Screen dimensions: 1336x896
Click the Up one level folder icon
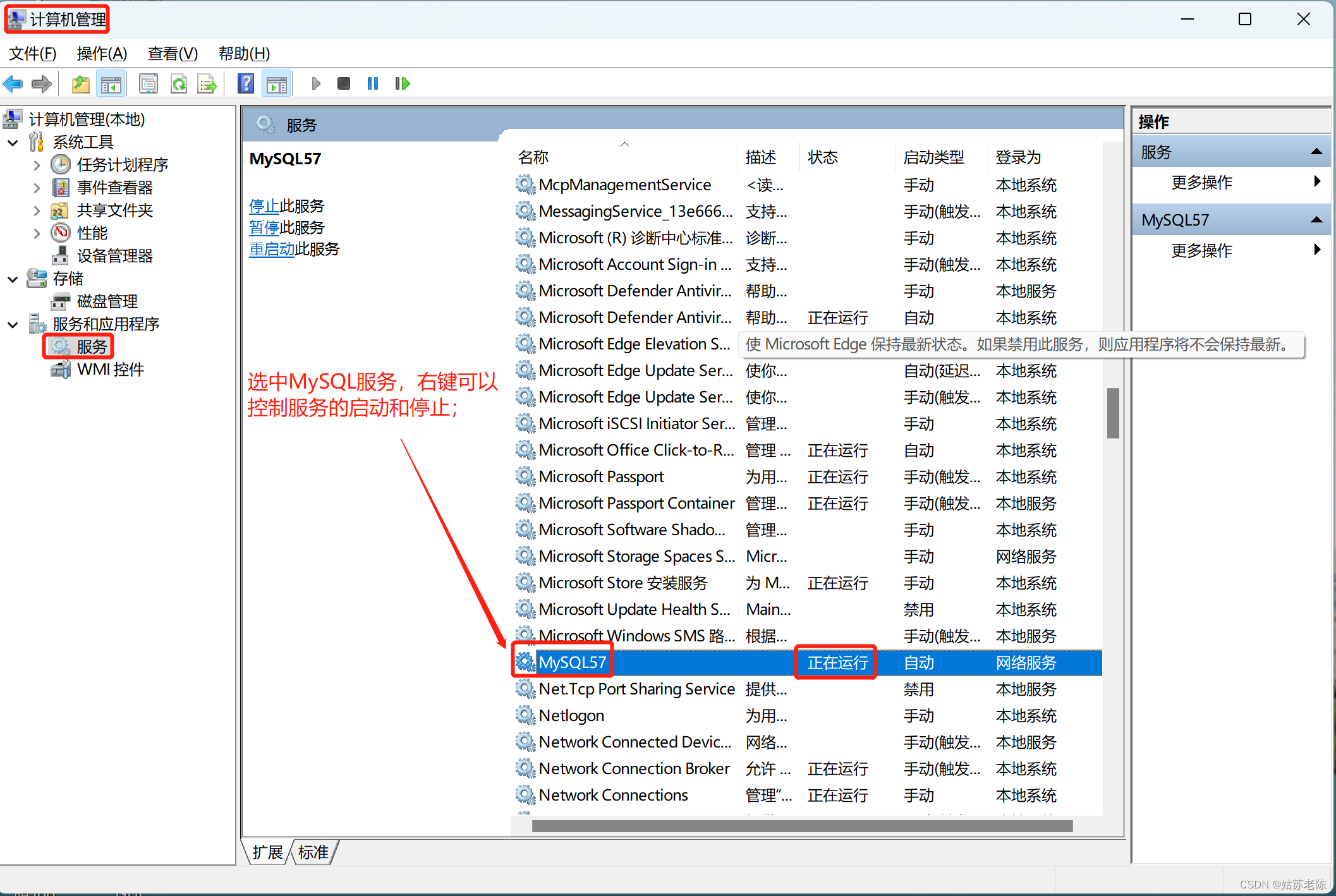80,83
